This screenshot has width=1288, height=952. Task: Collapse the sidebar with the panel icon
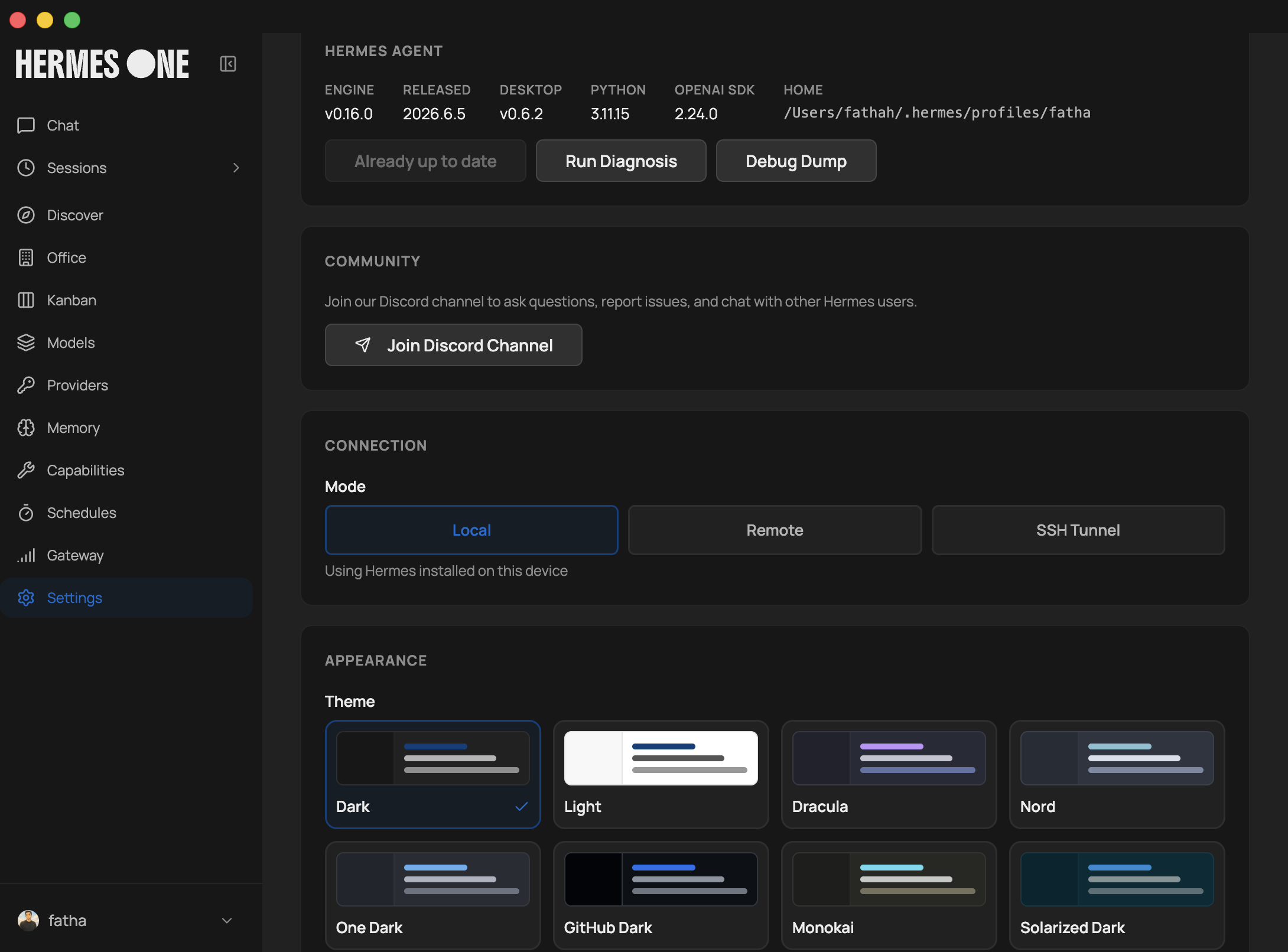click(x=228, y=64)
